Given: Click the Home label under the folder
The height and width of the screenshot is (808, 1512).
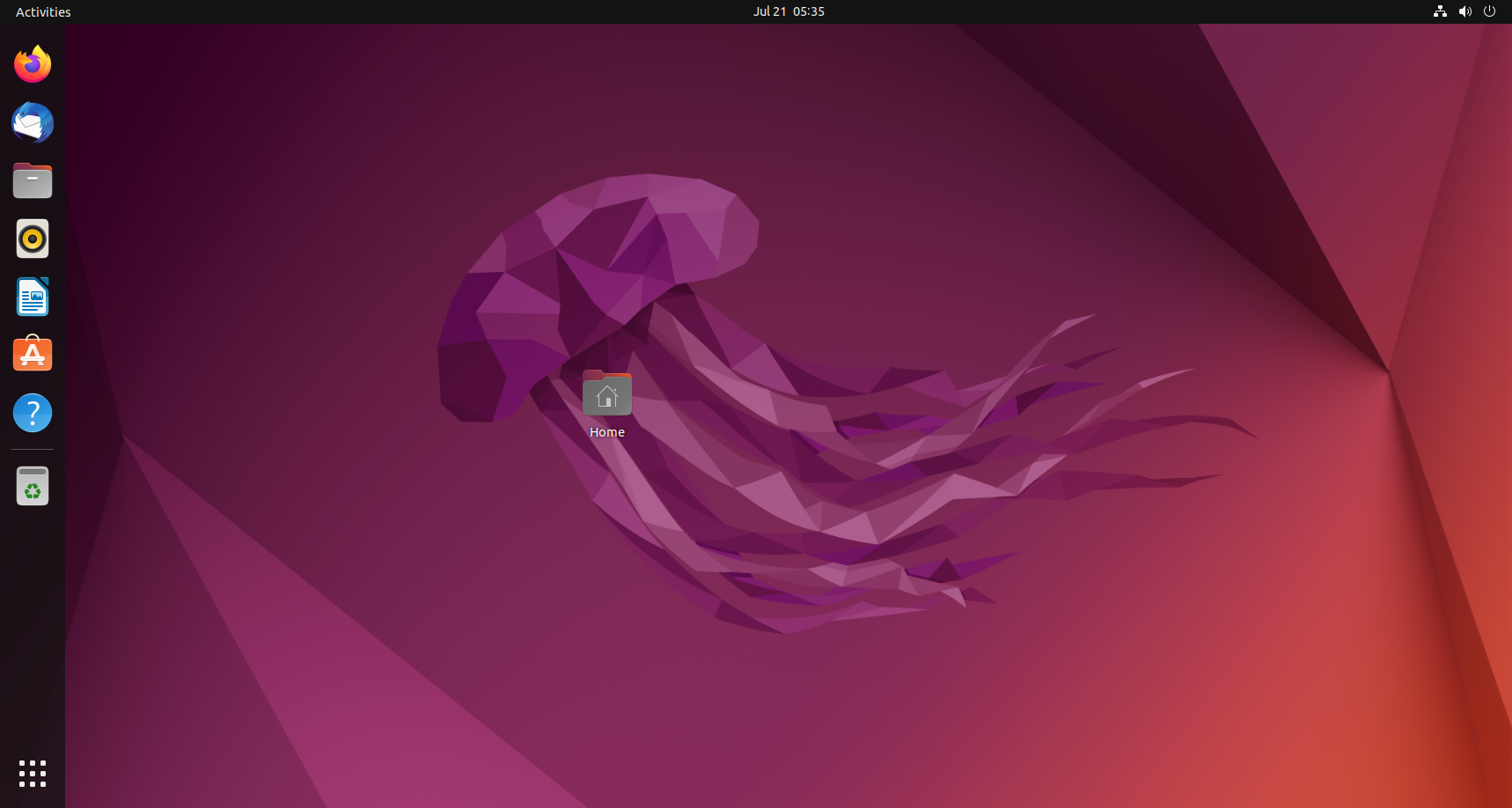Looking at the screenshot, I should click(607, 432).
